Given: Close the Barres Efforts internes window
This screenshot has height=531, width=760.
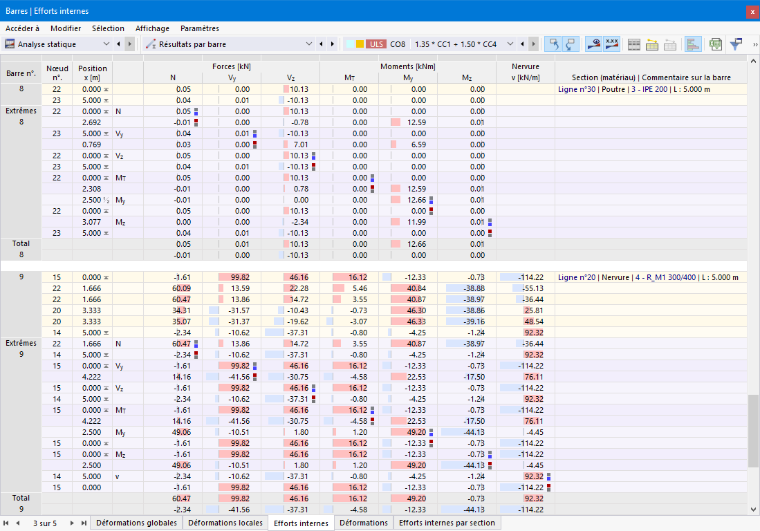Looking at the screenshot, I should (752, 12).
